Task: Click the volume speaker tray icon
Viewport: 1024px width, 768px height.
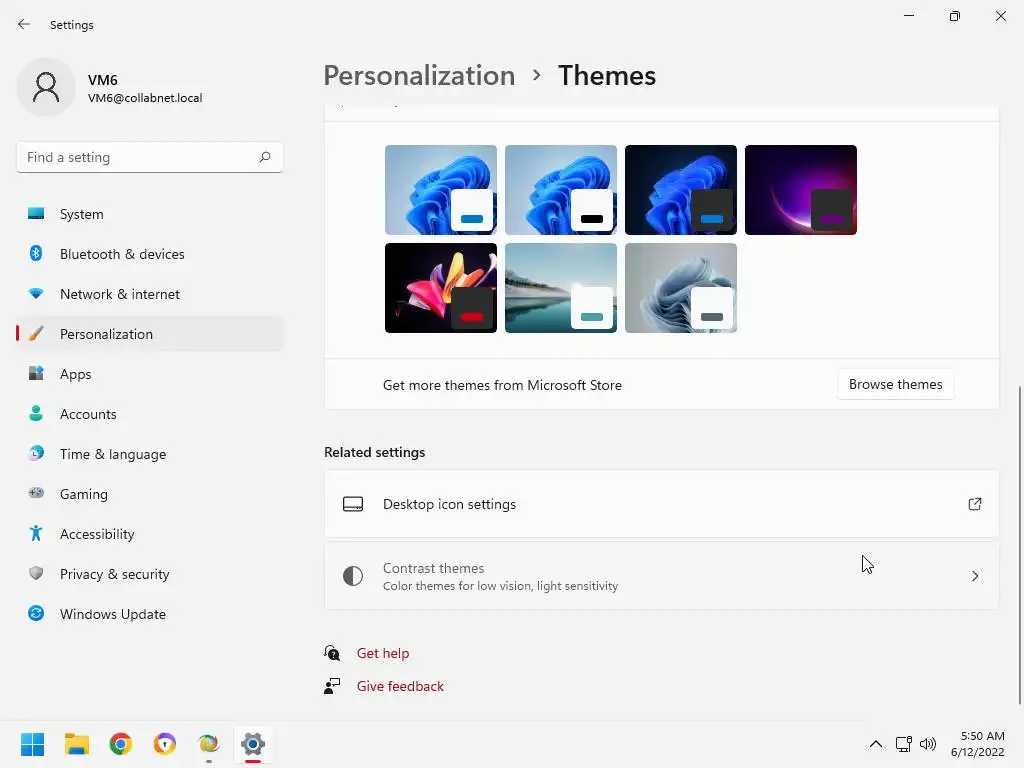Action: click(x=927, y=744)
